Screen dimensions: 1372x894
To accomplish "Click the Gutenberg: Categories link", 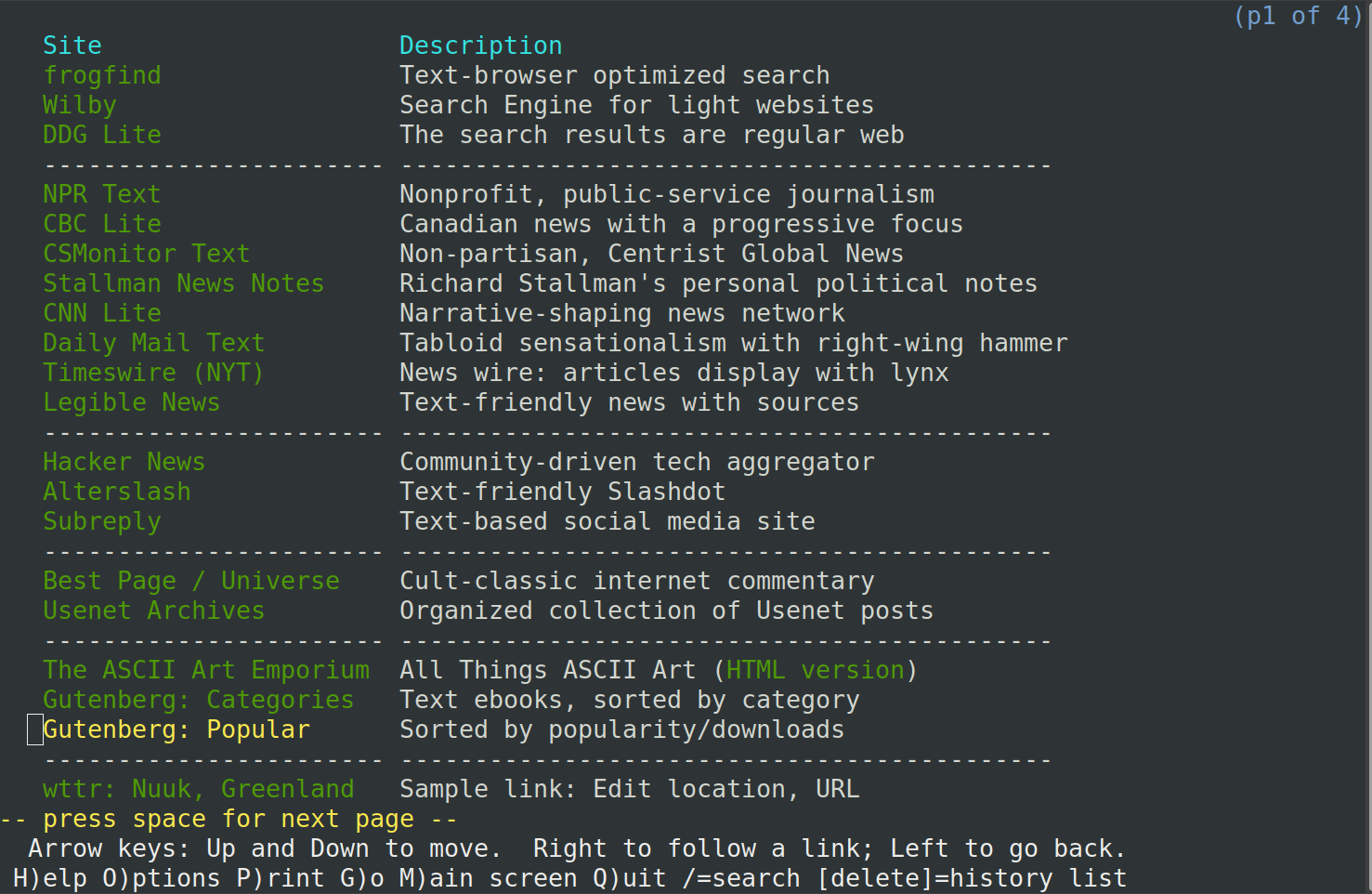I will pos(198,700).
